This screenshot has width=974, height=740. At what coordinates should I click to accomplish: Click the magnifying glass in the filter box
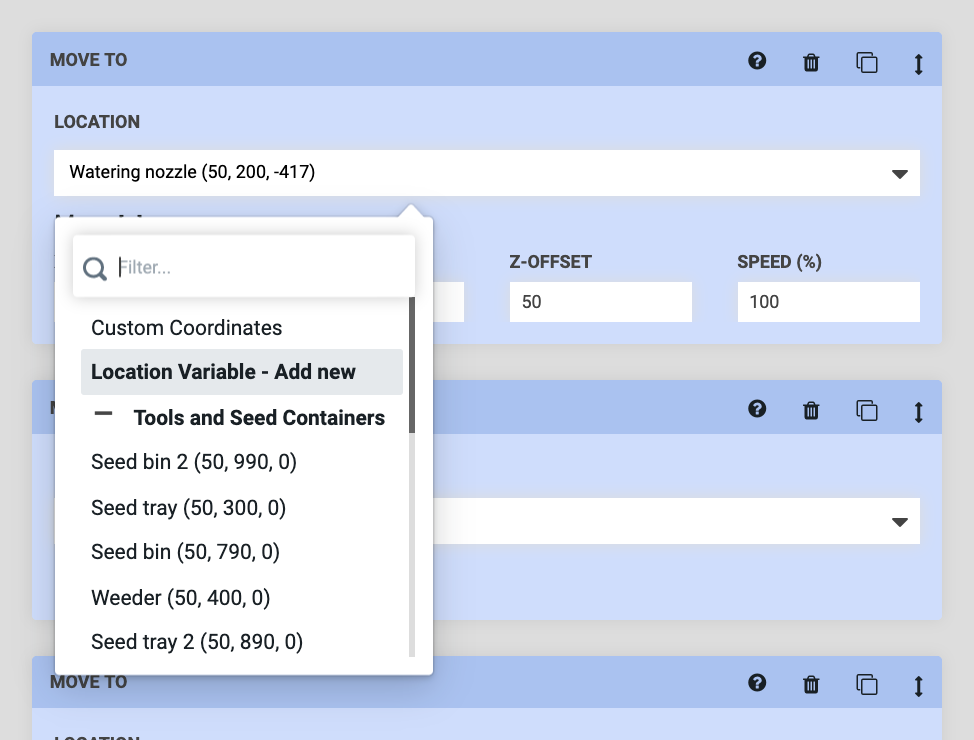coord(95,267)
